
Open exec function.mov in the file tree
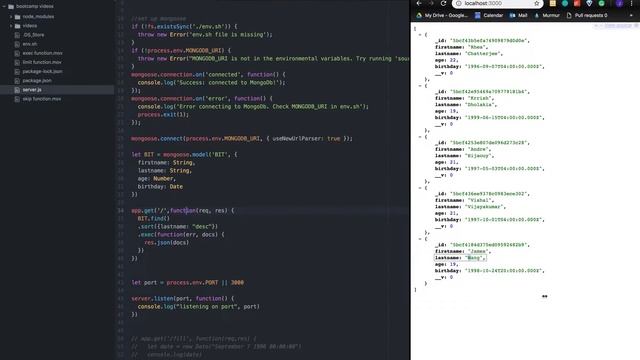pyautogui.click(x=42, y=53)
